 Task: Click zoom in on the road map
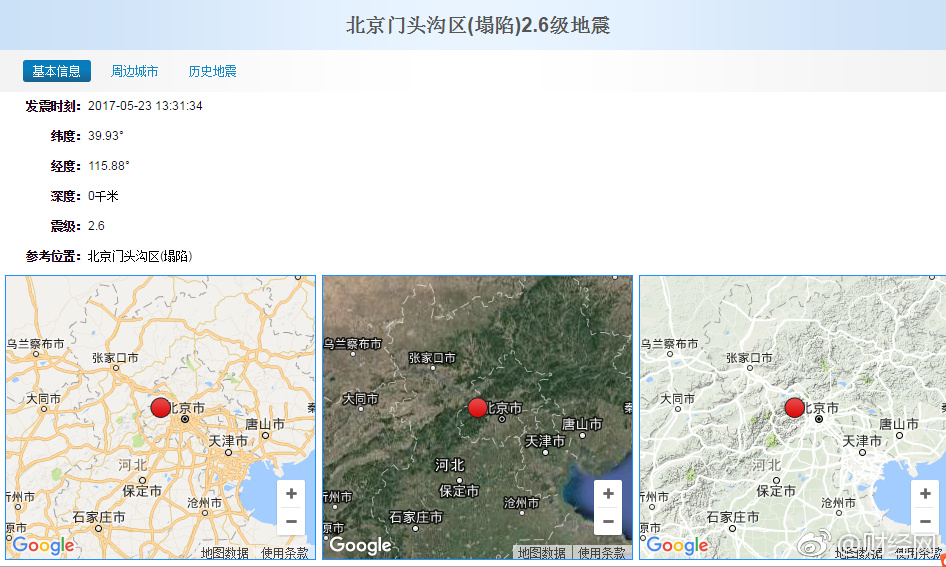291,494
